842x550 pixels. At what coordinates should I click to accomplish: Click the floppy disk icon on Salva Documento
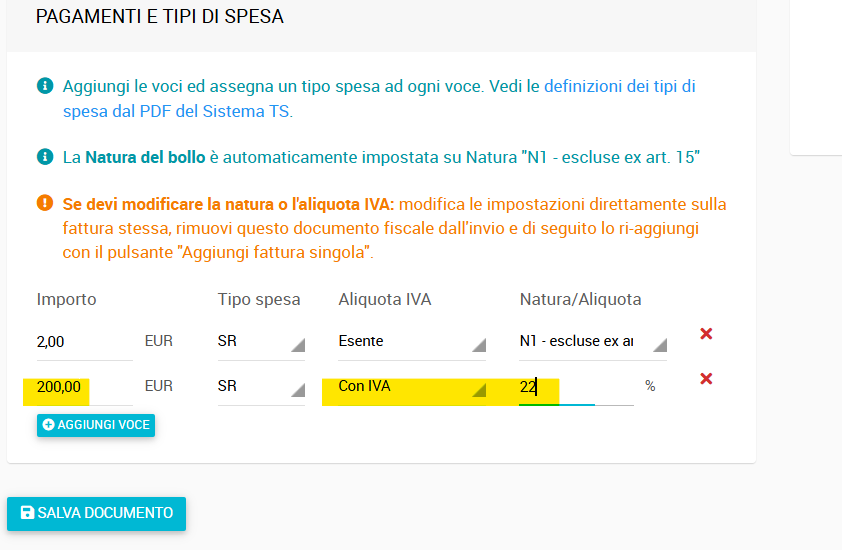[27, 512]
